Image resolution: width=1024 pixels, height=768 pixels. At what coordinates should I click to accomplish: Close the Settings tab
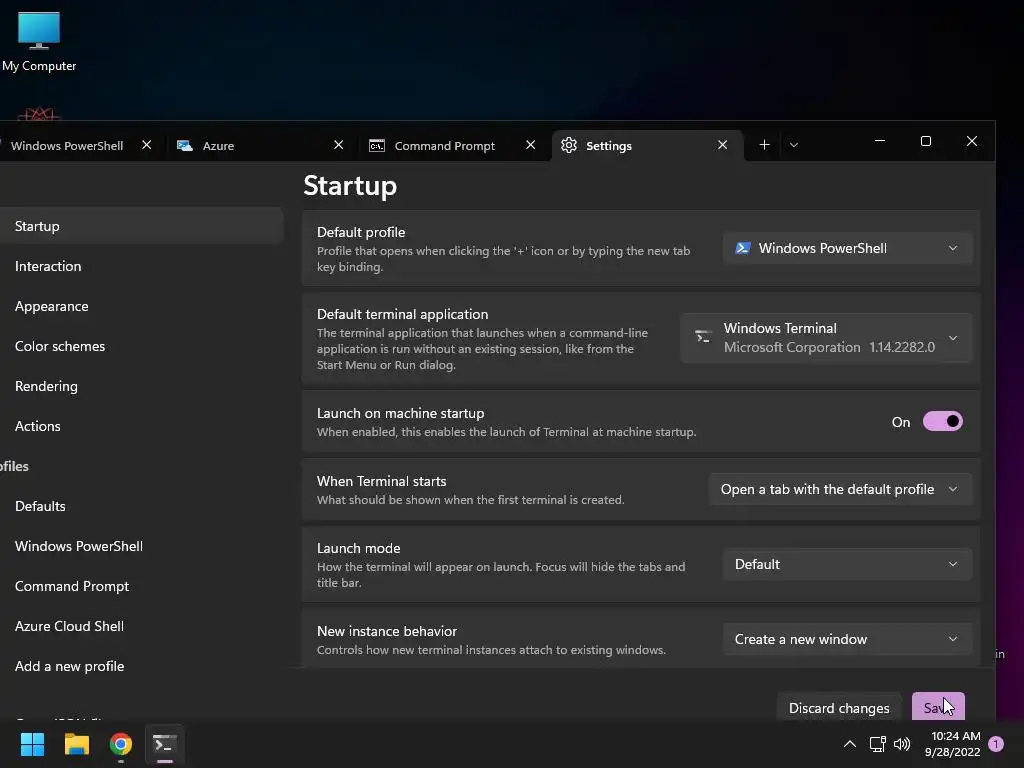pyautogui.click(x=722, y=145)
